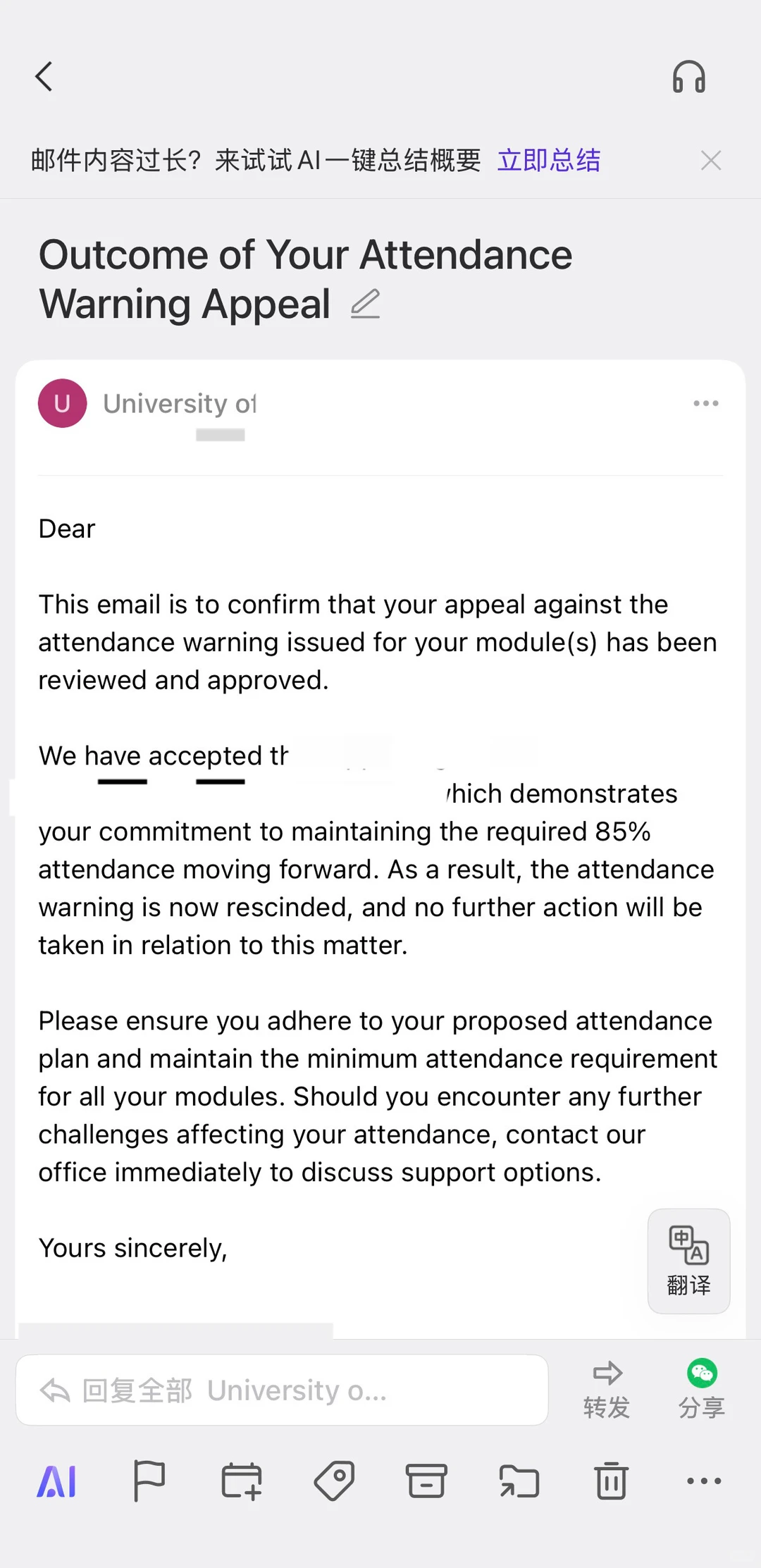The height and width of the screenshot is (1568, 761).
Task: Open the 立即总结 AI summary link
Action: [x=549, y=161]
